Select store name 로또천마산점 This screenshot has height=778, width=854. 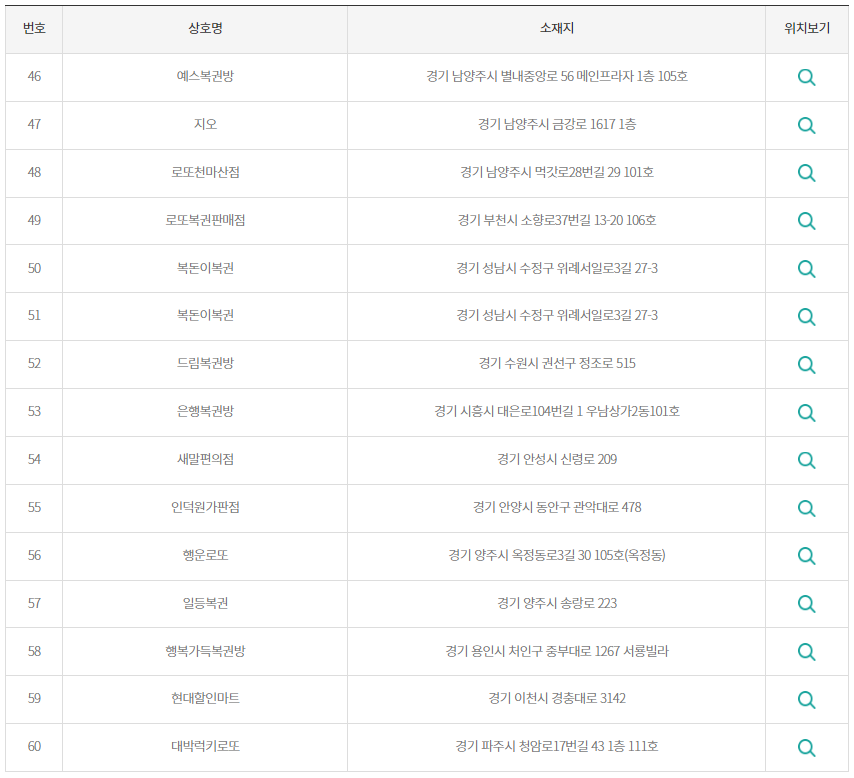click(x=205, y=172)
